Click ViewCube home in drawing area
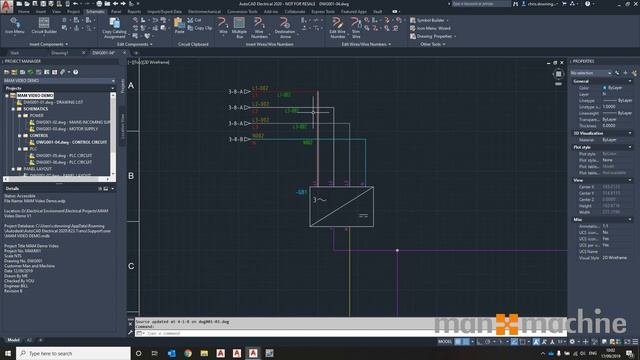 558,74
